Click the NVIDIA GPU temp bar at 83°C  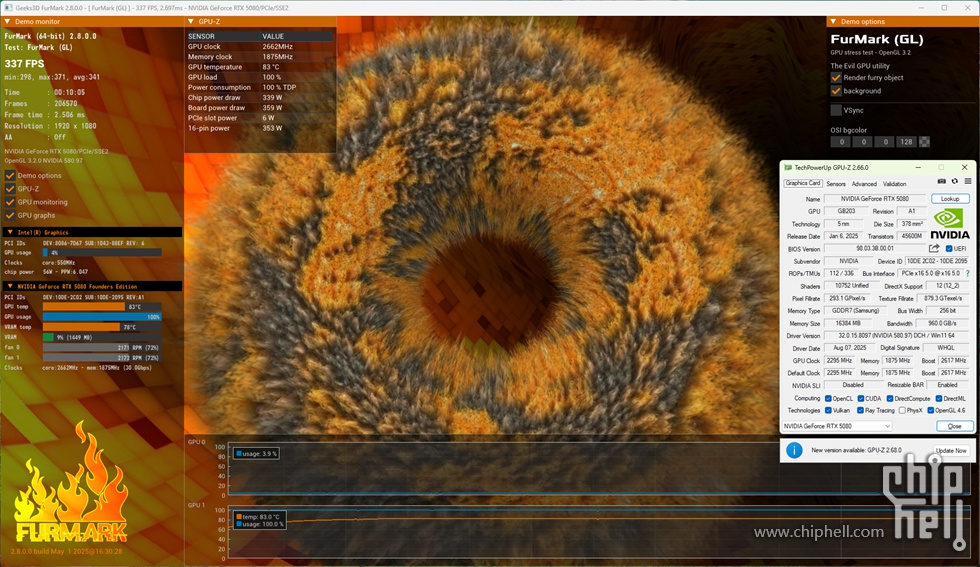pyautogui.click(x=102, y=307)
